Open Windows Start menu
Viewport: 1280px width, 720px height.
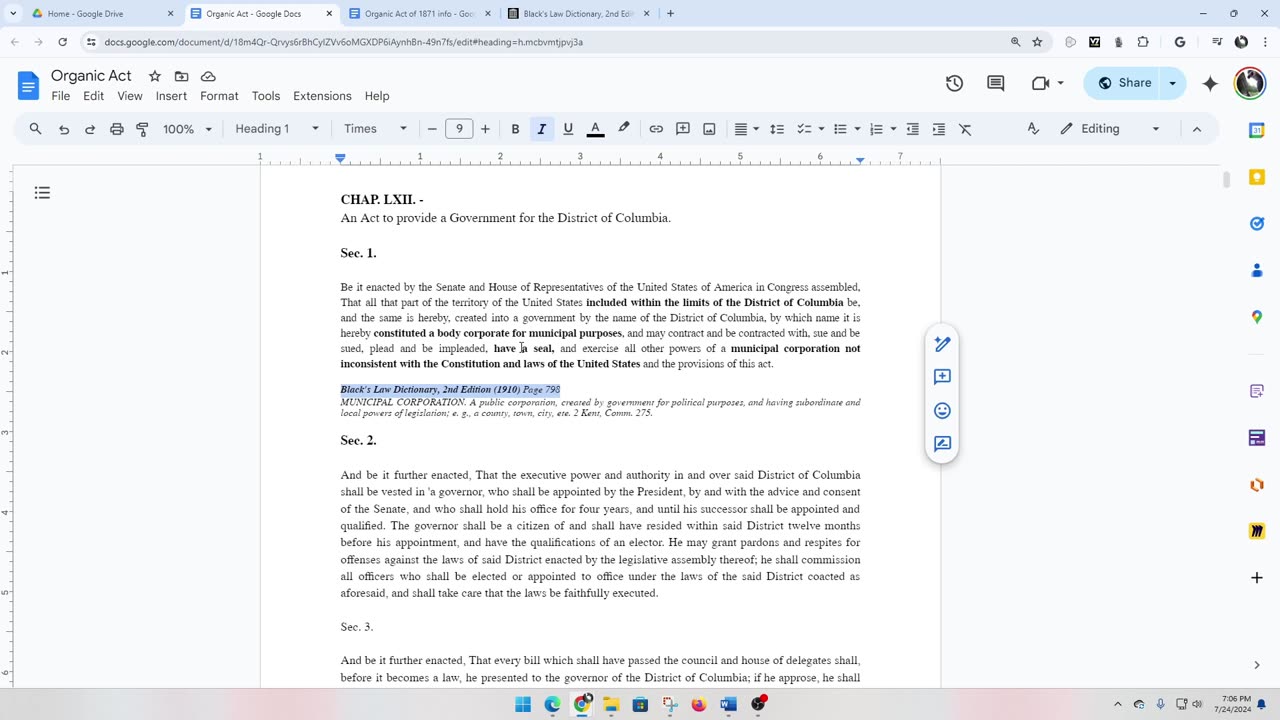523,705
